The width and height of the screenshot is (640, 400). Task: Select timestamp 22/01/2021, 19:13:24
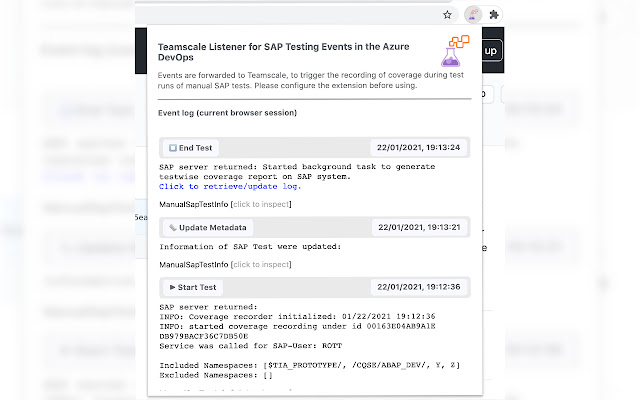pyautogui.click(x=418, y=147)
